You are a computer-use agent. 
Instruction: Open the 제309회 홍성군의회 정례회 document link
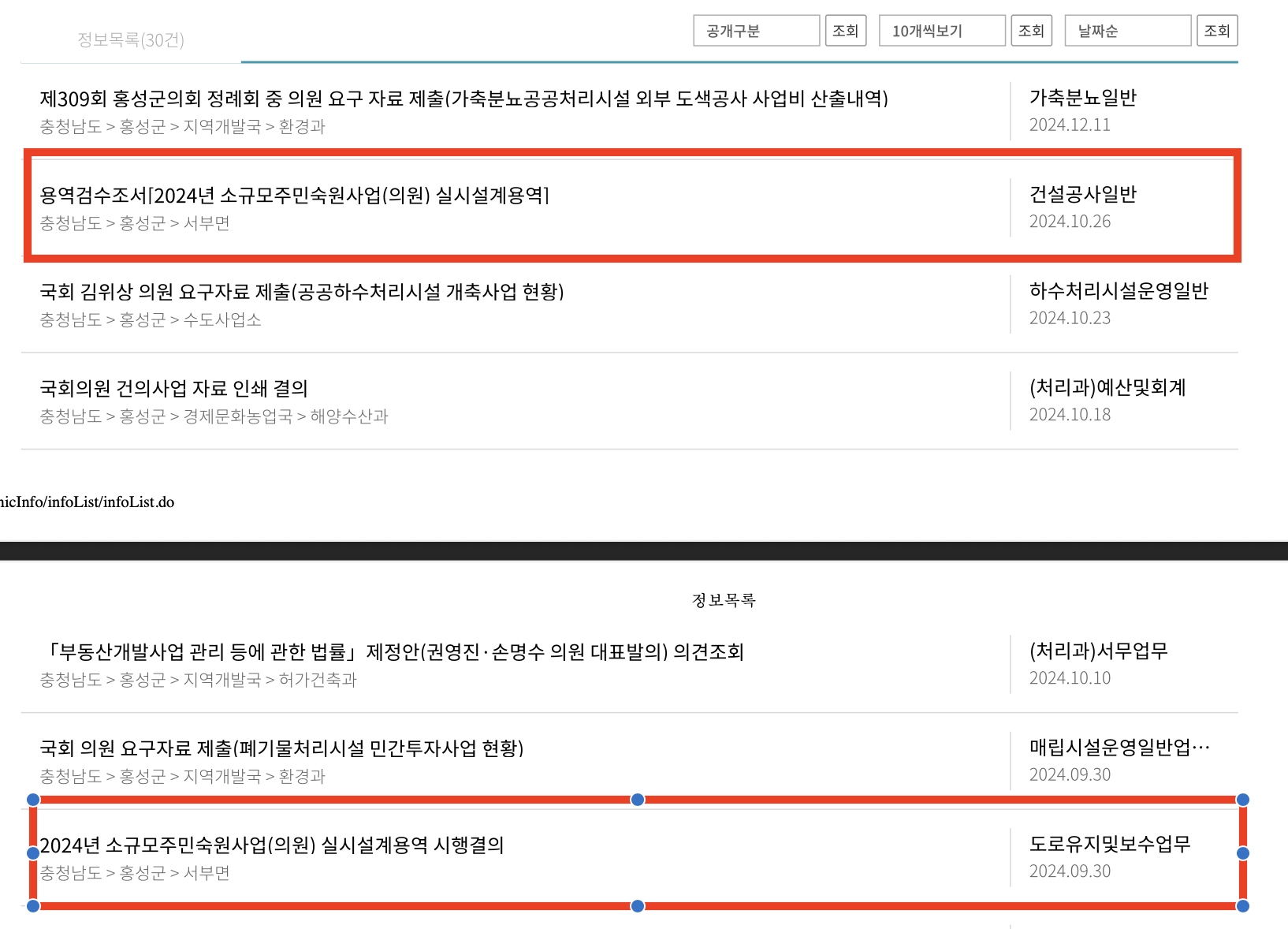coord(463,99)
